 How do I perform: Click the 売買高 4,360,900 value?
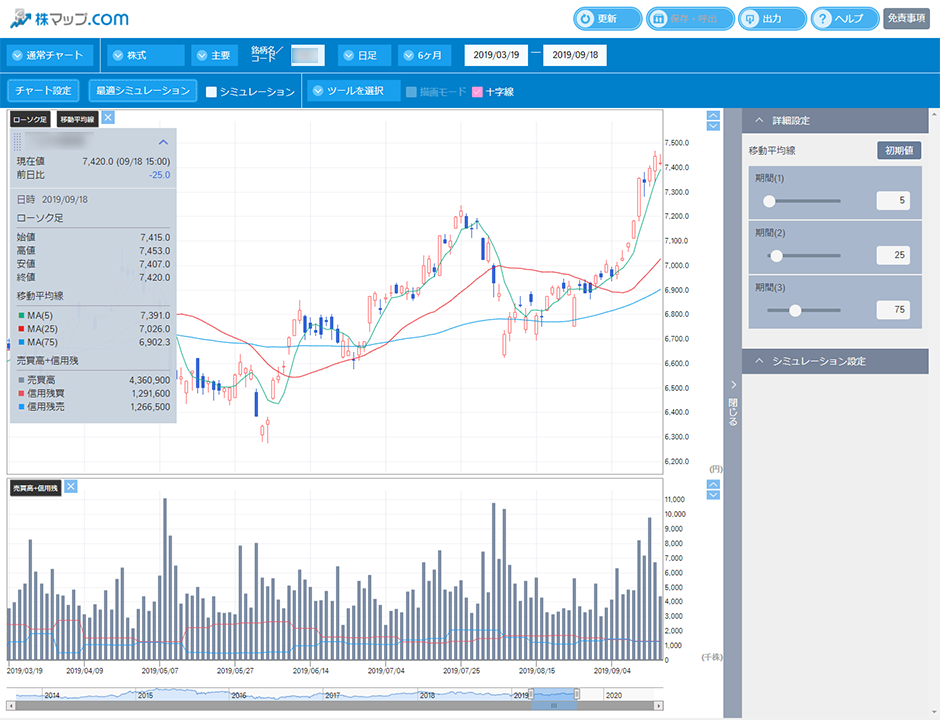click(149, 380)
